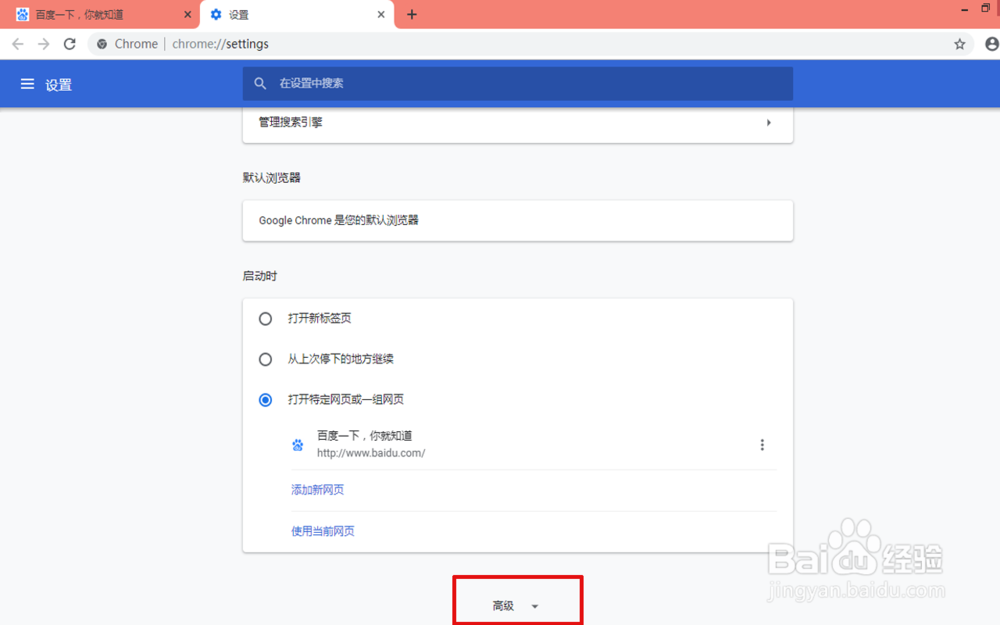Click the 在设置中搜索 search field

click(x=518, y=84)
